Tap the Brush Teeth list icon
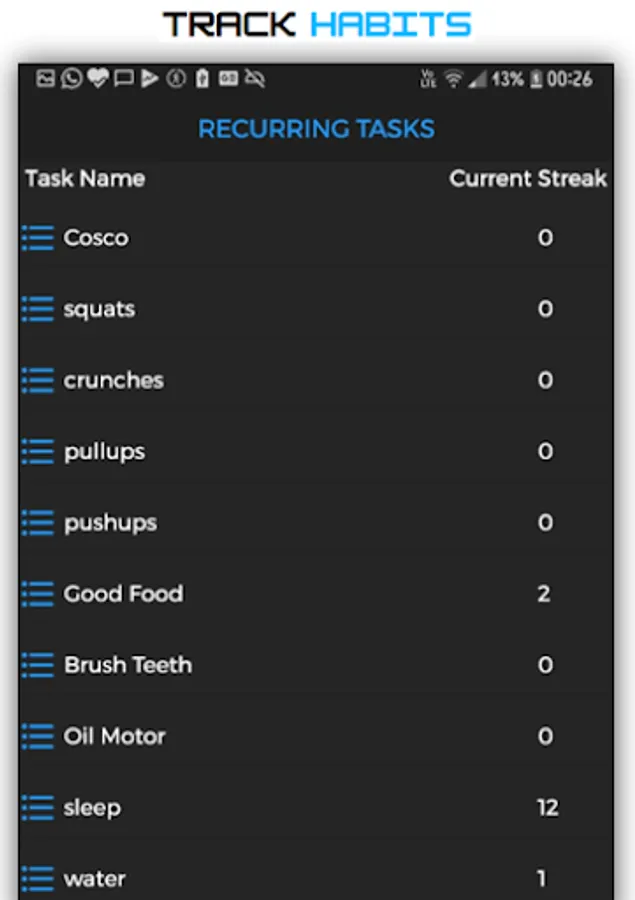This screenshot has width=635, height=900. [38, 665]
